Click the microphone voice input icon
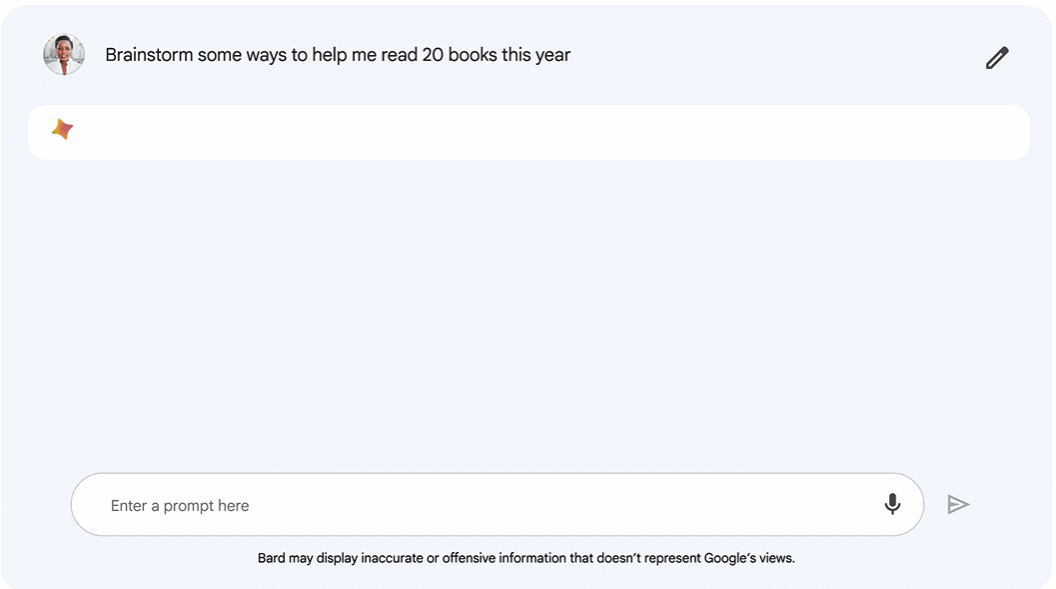This screenshot has width=1056, height=589. pyautogui.click(x=892, y=504)
